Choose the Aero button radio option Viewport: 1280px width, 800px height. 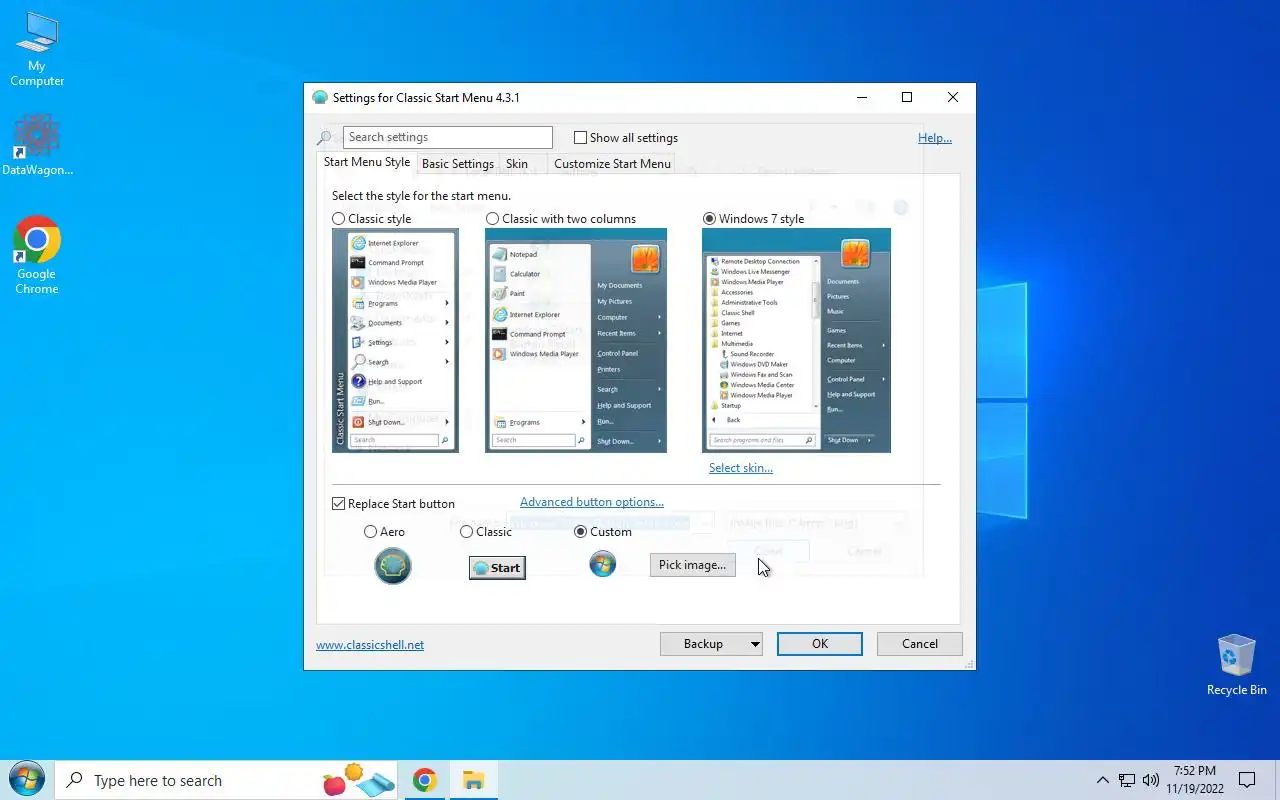pyautogui.click(x=371, y=532)
